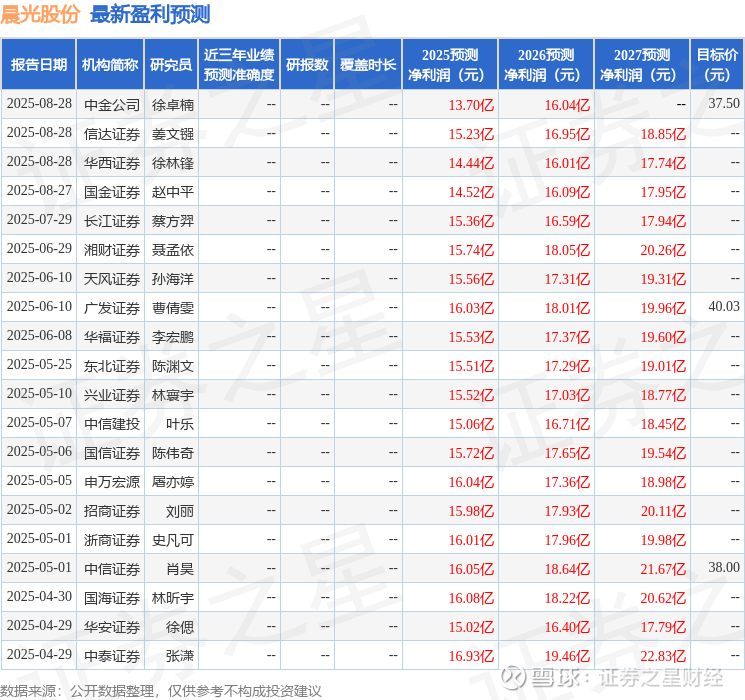This screenshot has width=745, height=700.
Task: Click 14.44亿 profit forecast value
Action: pyautogui.click(x=471, y=163)
